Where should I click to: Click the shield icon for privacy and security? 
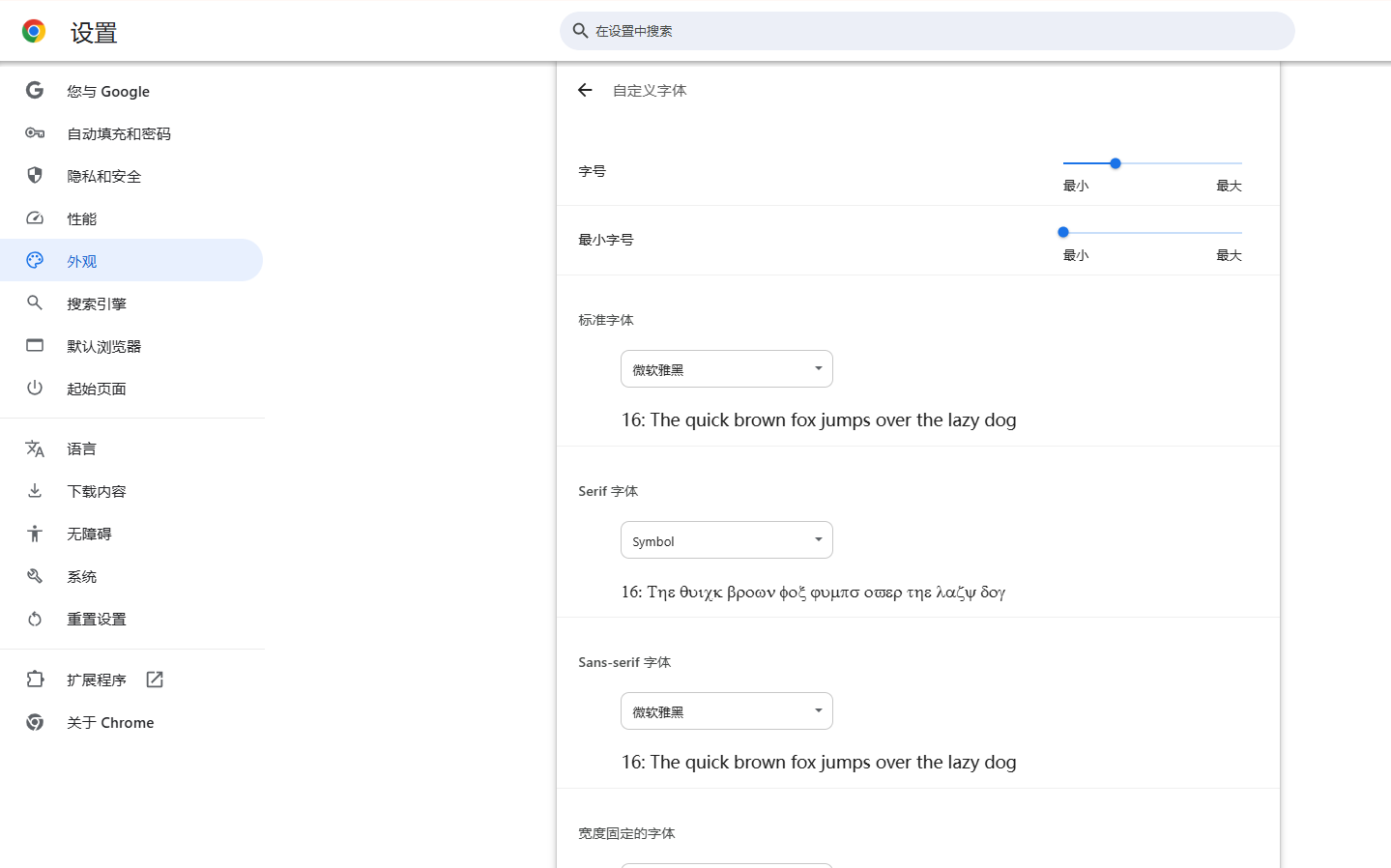pos(35,175)
